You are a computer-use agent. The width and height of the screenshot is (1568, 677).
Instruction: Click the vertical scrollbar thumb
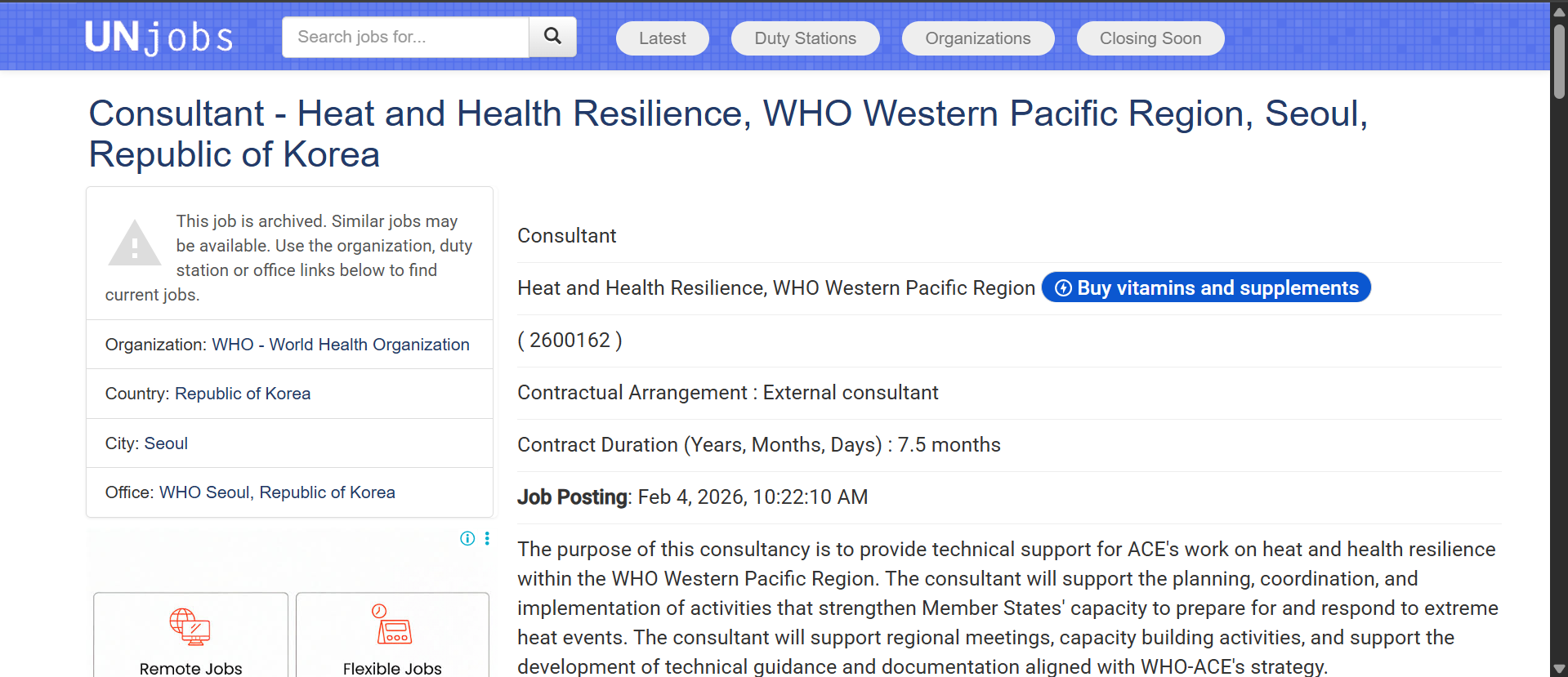(1559, 61)
